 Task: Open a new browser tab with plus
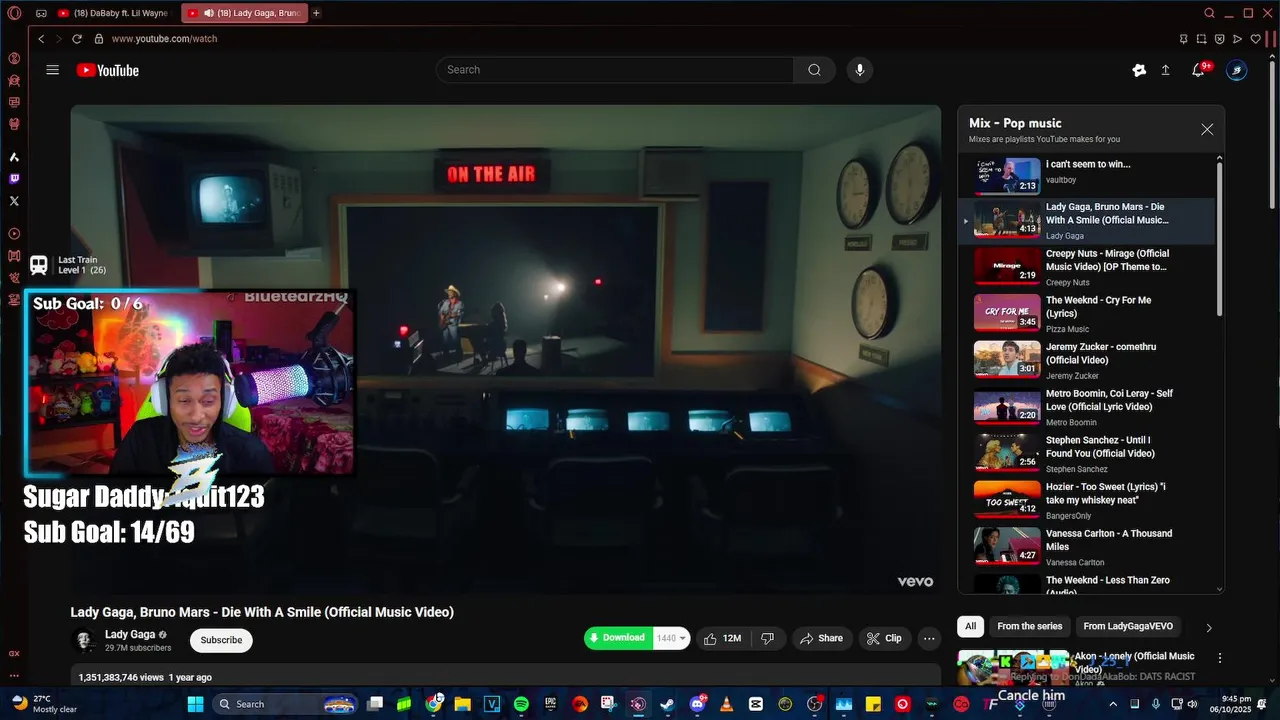pos(316,13)
